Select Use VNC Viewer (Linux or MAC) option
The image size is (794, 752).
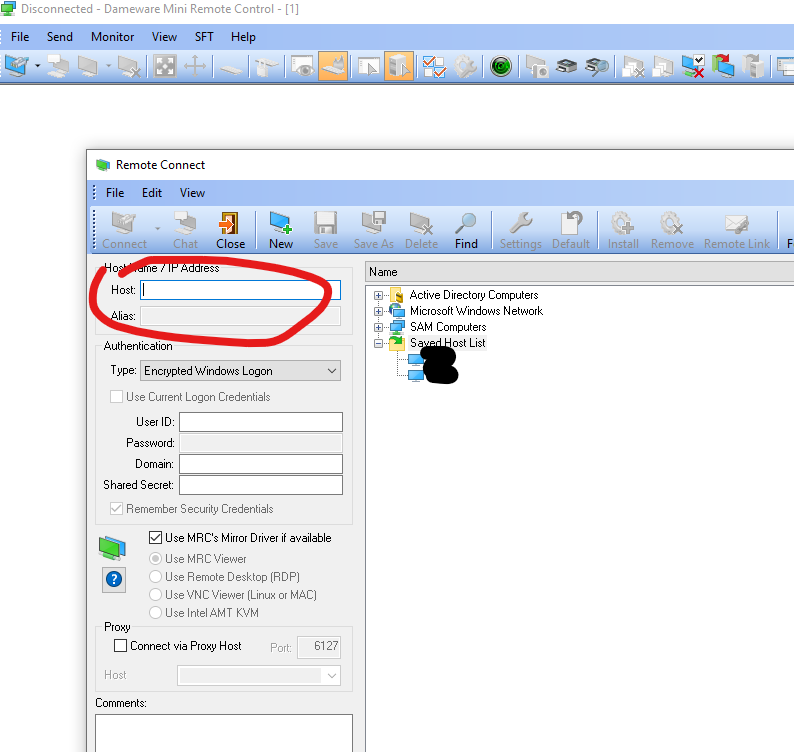(155, 595)
